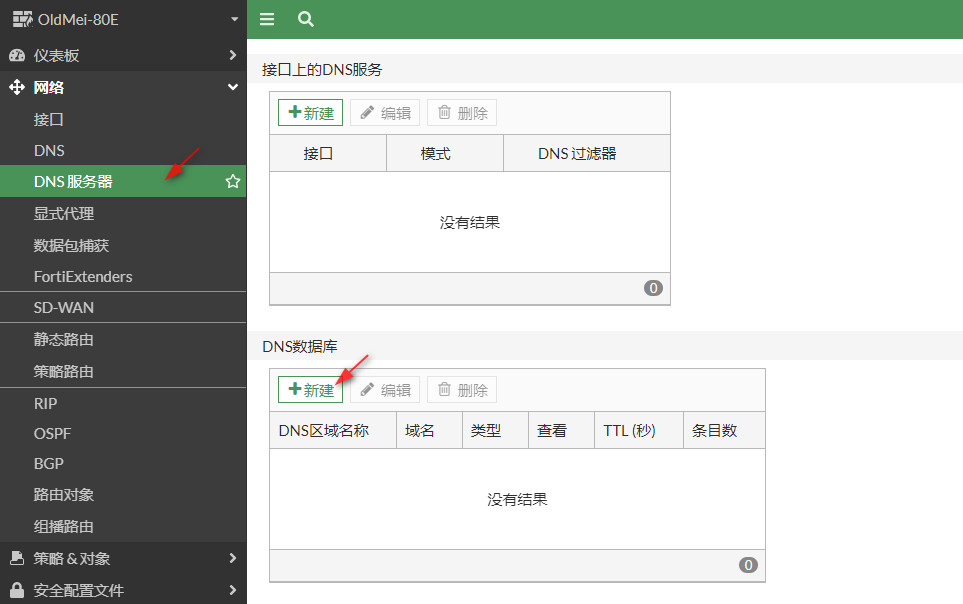The height and width of the screenshot is (604, 963).
Task: Click 编辑 under DNS数据库
Action: [x=385, y=390]
